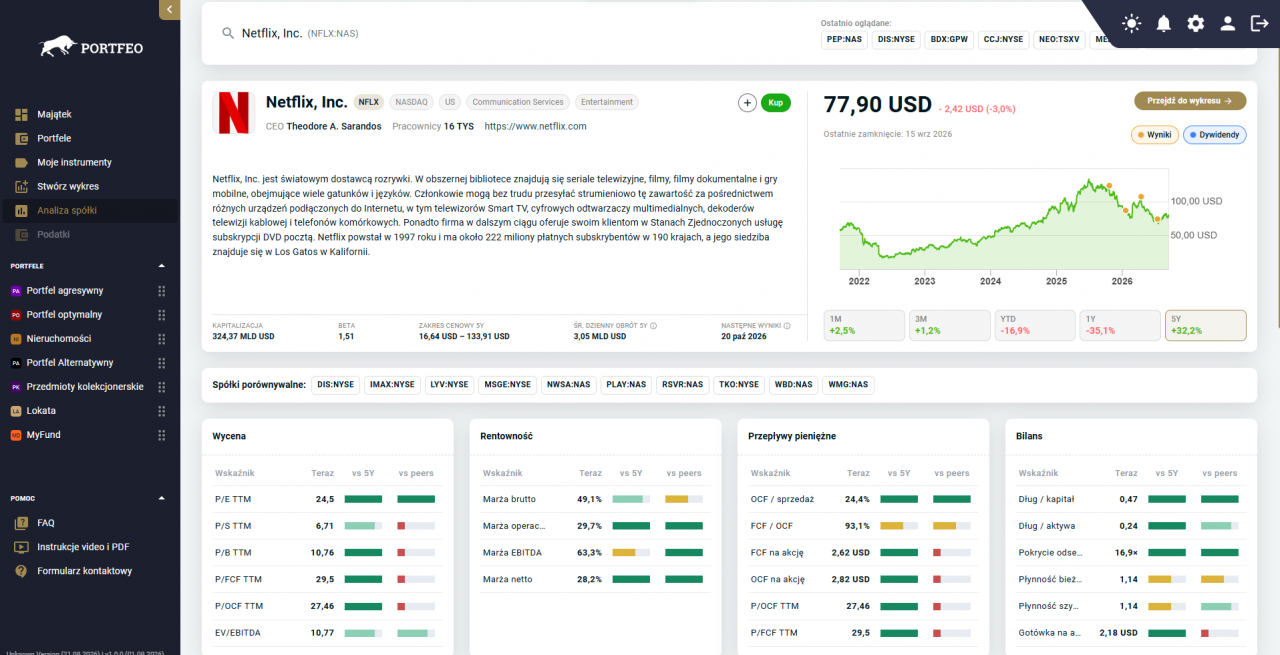Collapse the POMOC section
The height and width of the screenshot is (655, 1280).
pyautogui.click(x=162, y=498)
